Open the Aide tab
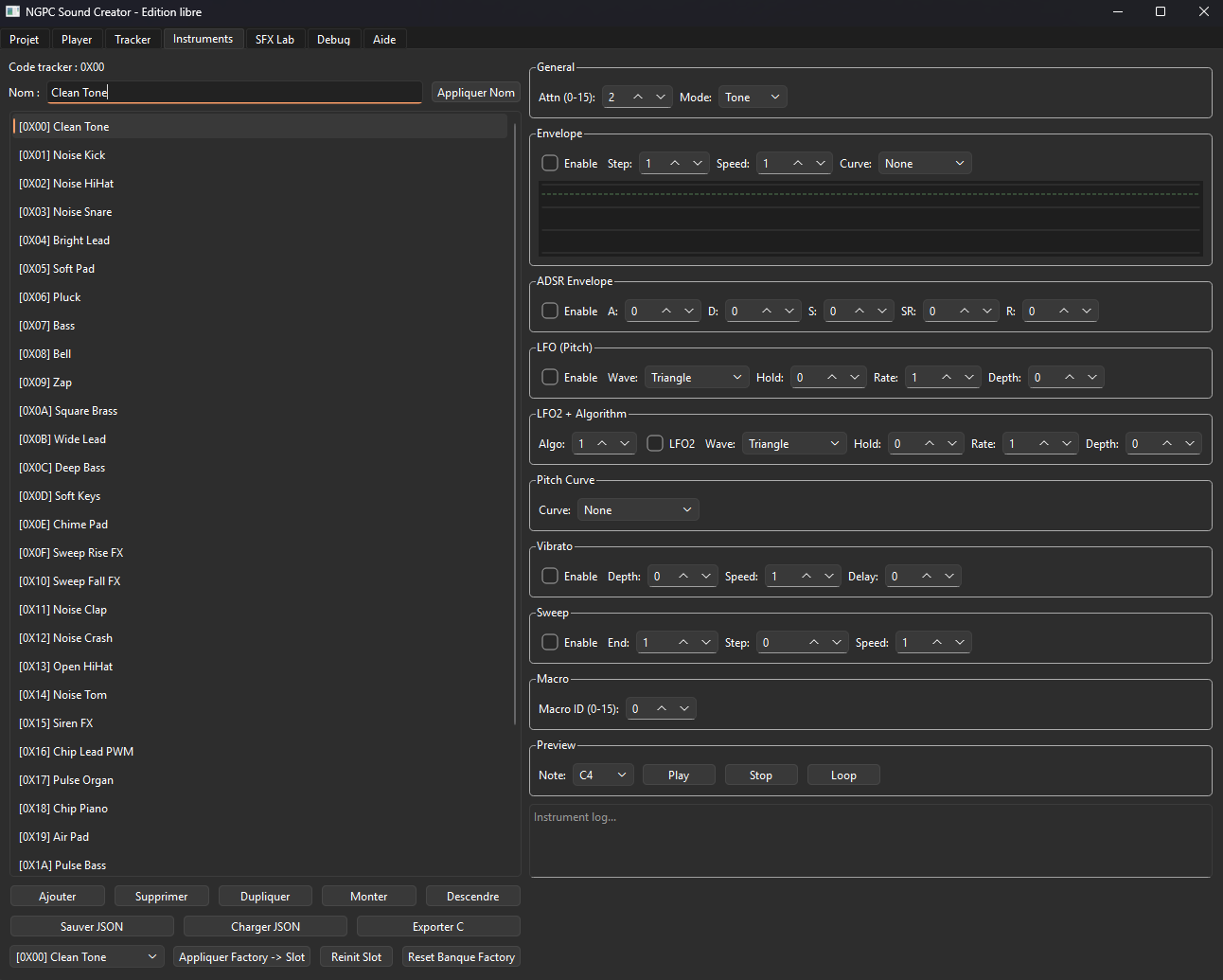 click(x=384, y=40)
